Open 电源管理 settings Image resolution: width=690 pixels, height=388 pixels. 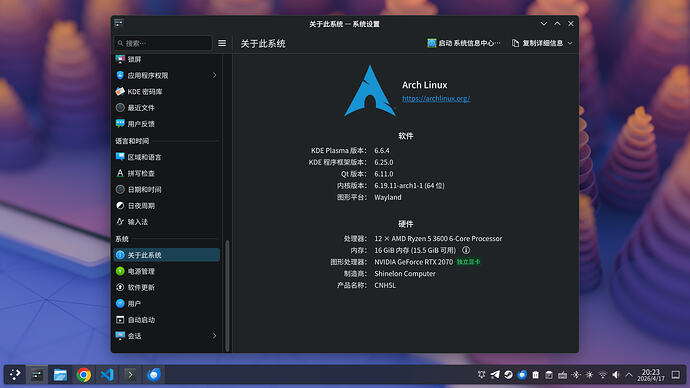[x=166, y=271]
